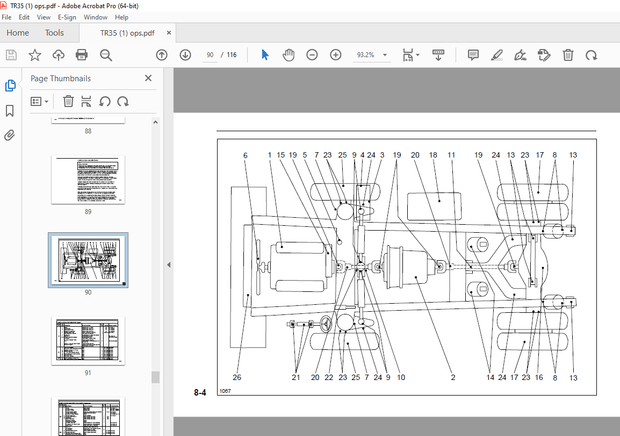Open the Attachments paperclip panel
The height and width of the screenshot is (436, 620).
[x=10, y=136]
